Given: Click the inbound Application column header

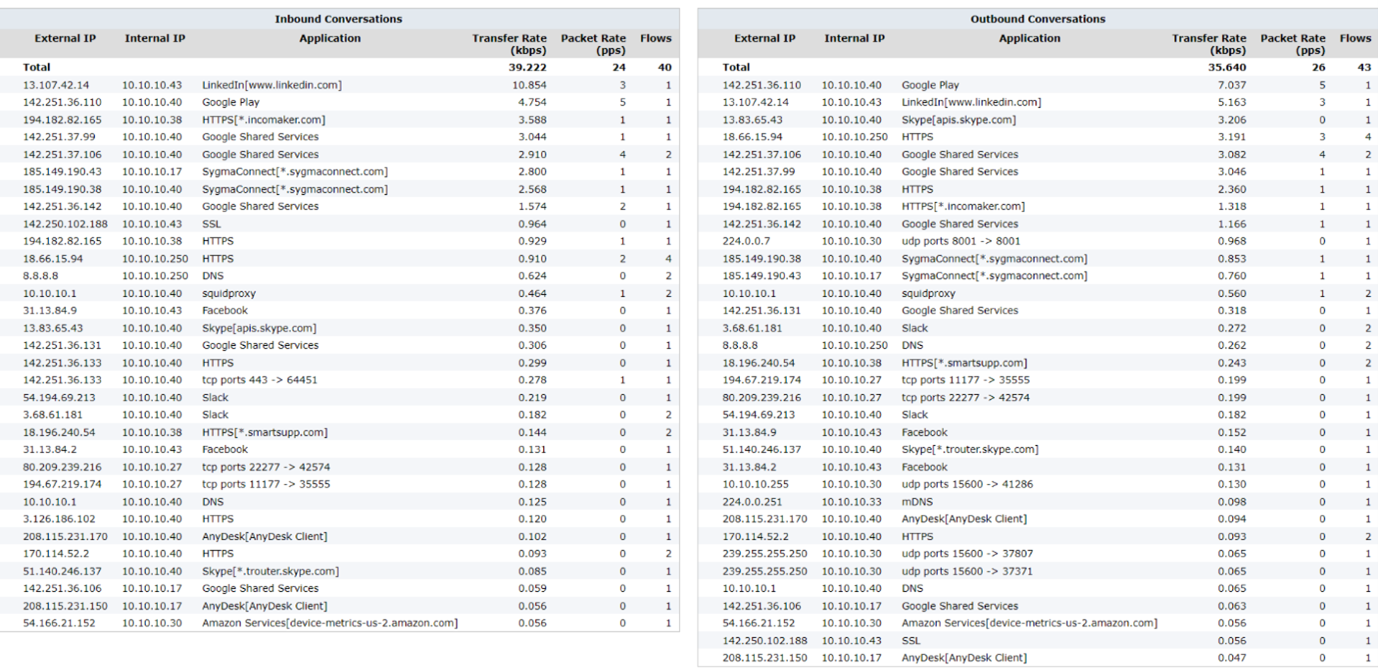Looking at the screenshot, I should tap(330, 39).
